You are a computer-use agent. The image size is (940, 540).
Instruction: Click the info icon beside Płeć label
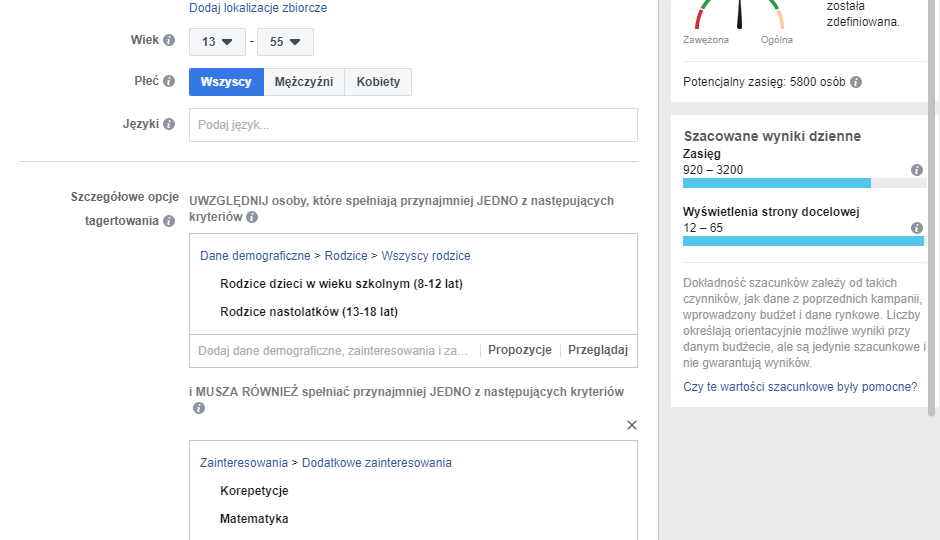pyautogui.click(x=169, y=82)
